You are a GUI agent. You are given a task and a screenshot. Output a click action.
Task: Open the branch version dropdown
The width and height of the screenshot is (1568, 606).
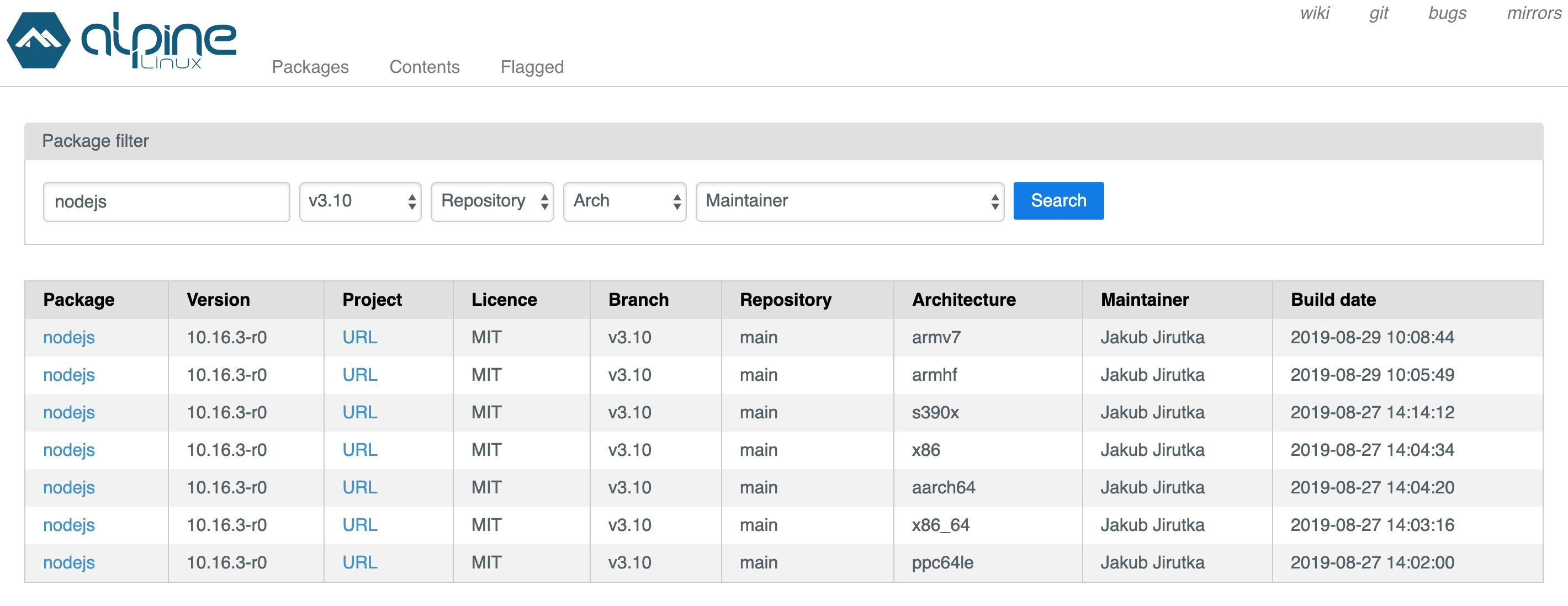[x=360, y=201]
